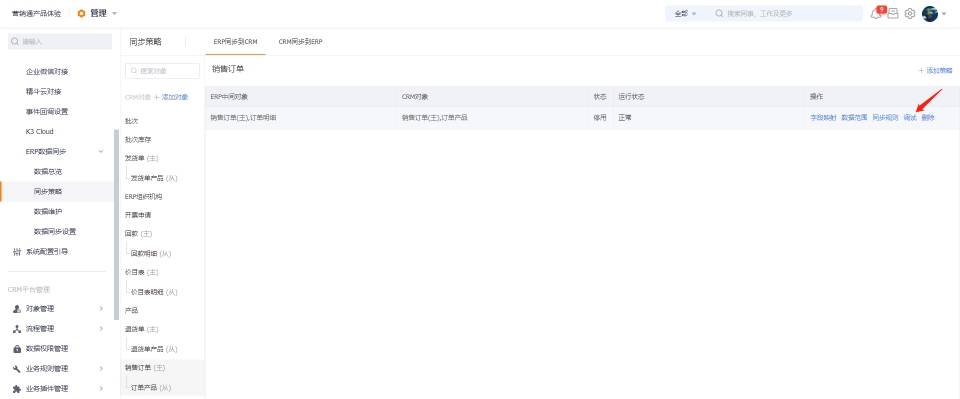
Task: Click the user avatar picture
Action: [930, 13]
